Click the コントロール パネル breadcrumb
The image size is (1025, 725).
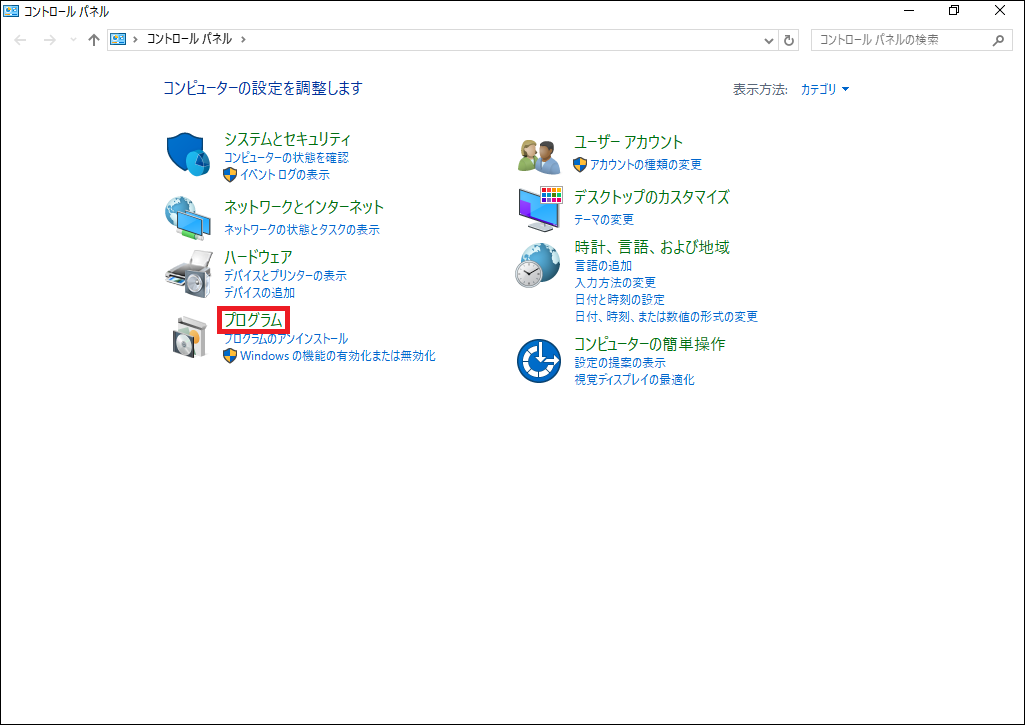tap(190, 39)
